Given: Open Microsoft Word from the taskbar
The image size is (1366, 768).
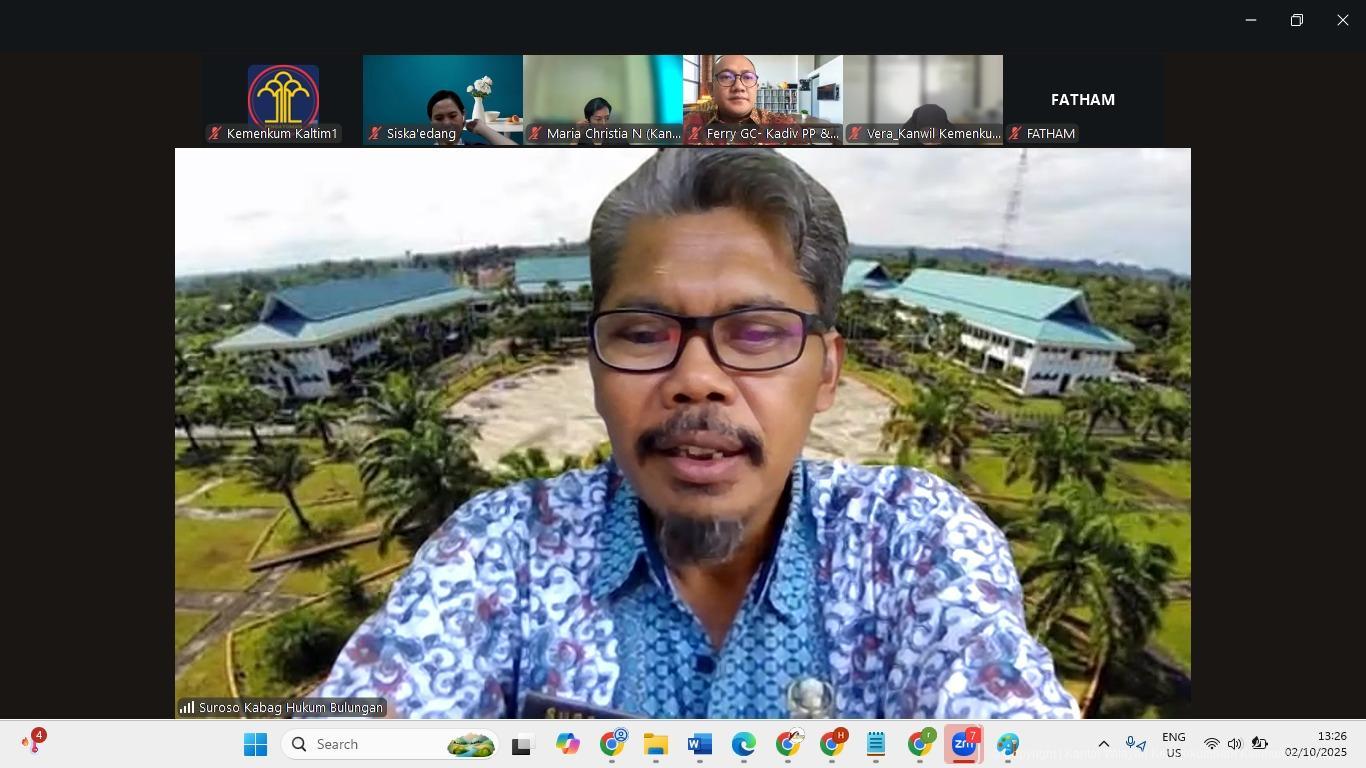Looking at the screenshot, I should tap(699, 745).
